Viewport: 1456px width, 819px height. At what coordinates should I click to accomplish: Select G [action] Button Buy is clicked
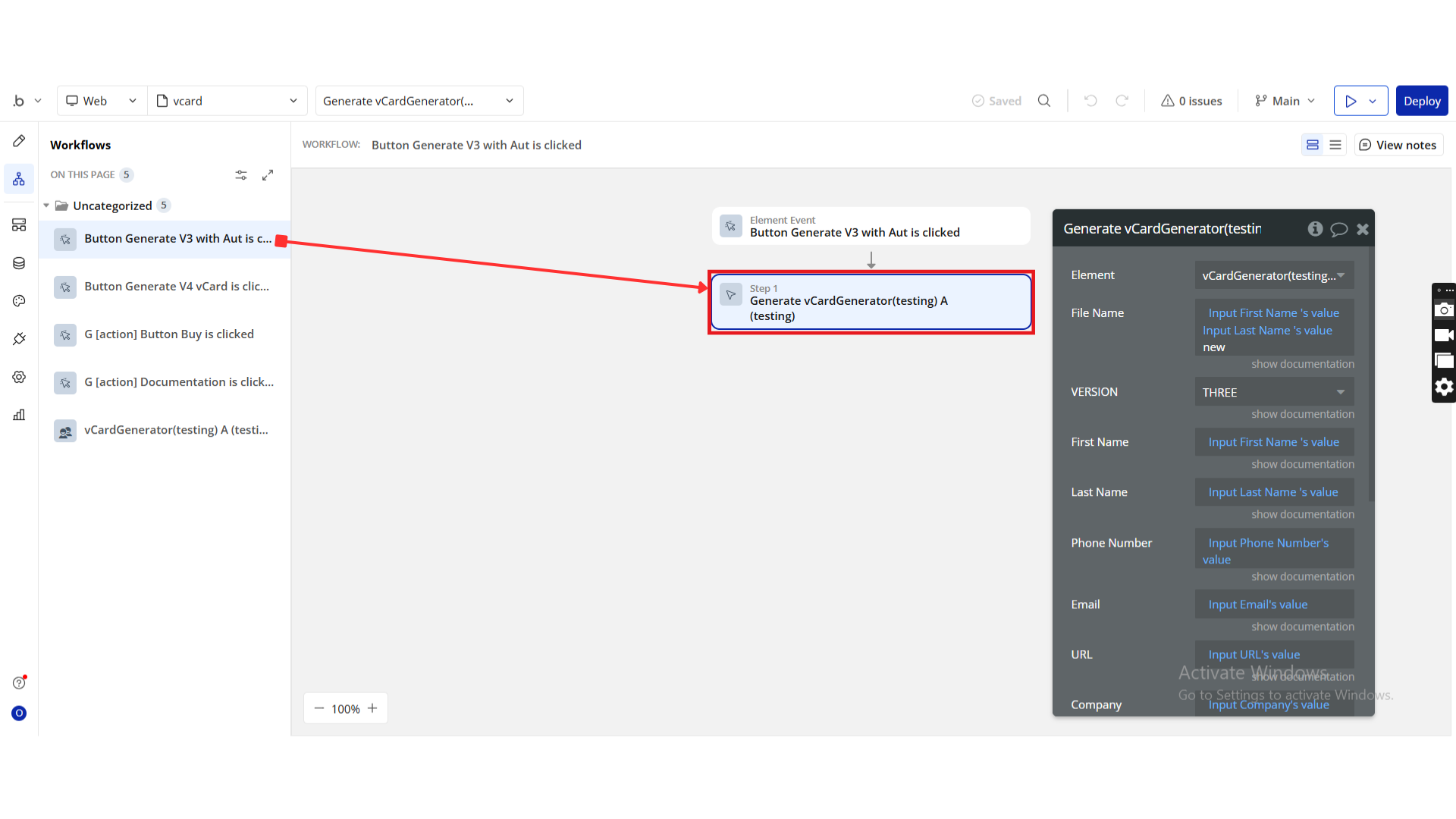[168, 334]
